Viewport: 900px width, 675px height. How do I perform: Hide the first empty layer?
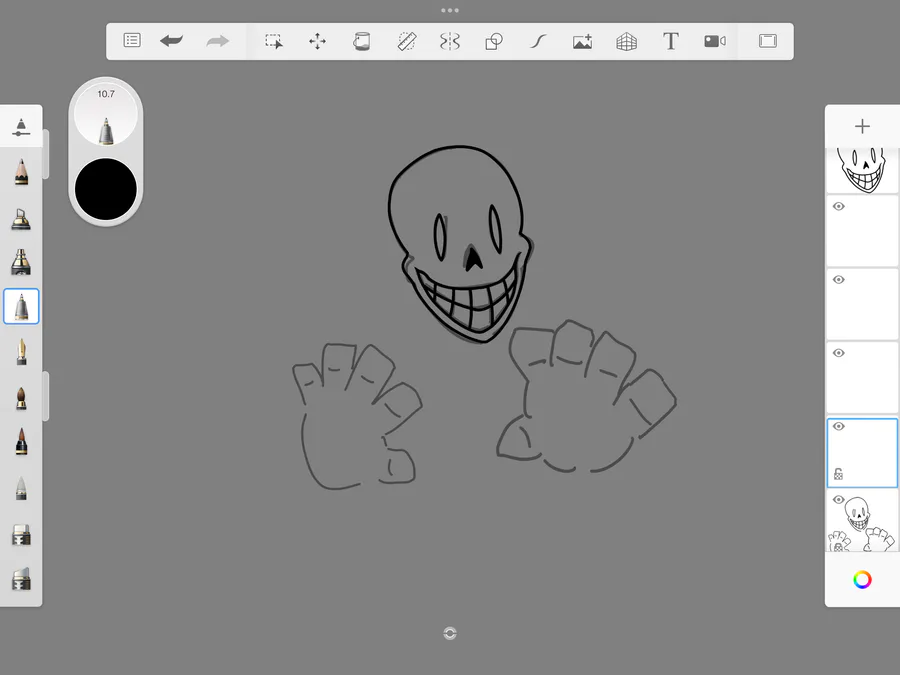839,207
